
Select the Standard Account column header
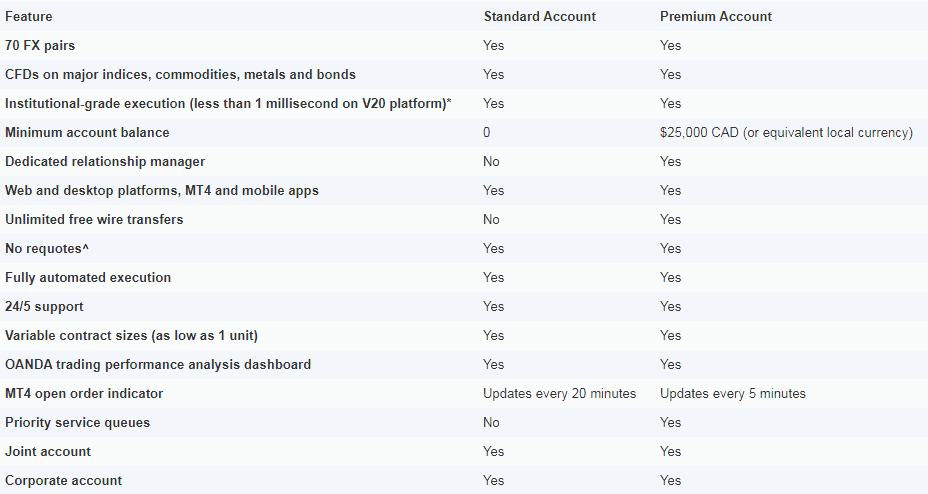click(x=540, y=17)
